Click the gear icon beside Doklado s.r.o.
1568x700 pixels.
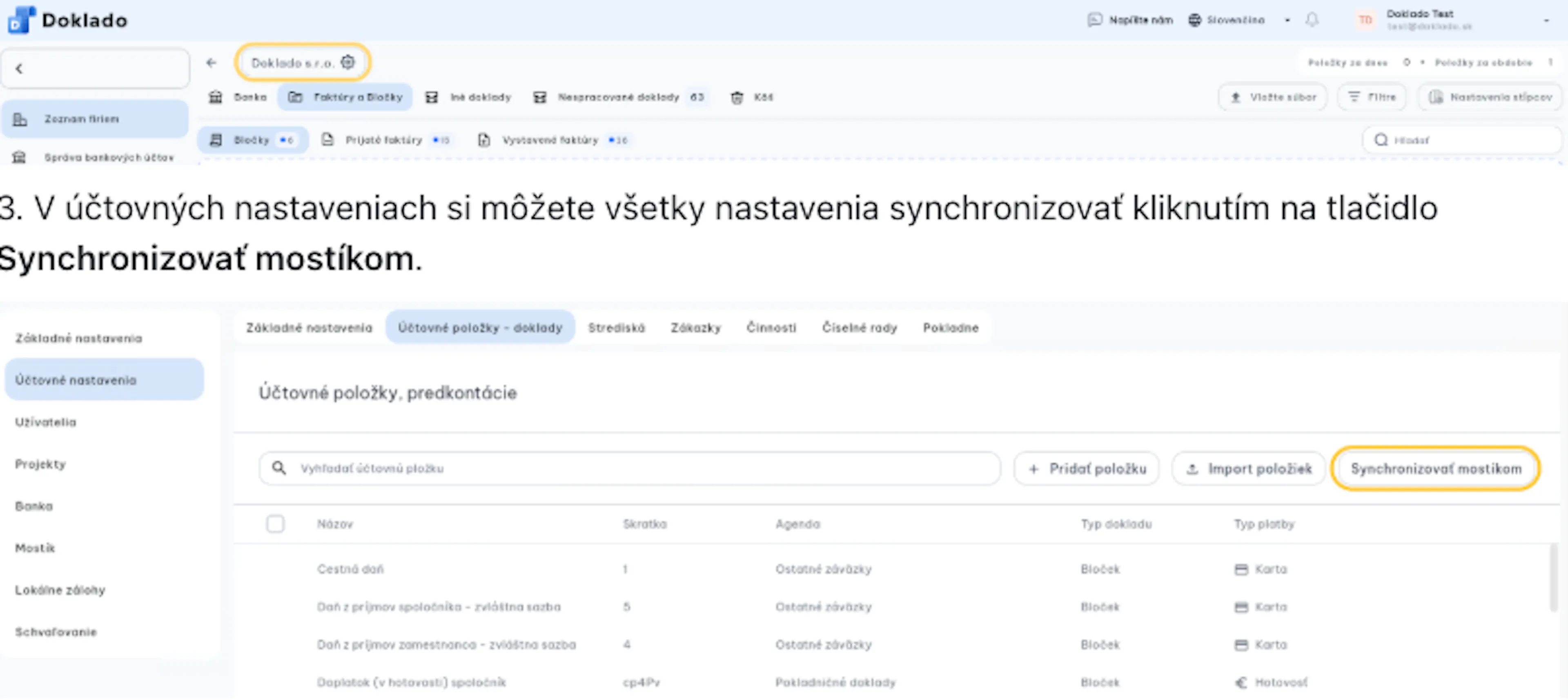pyautogui.click(x=347, y=62)
